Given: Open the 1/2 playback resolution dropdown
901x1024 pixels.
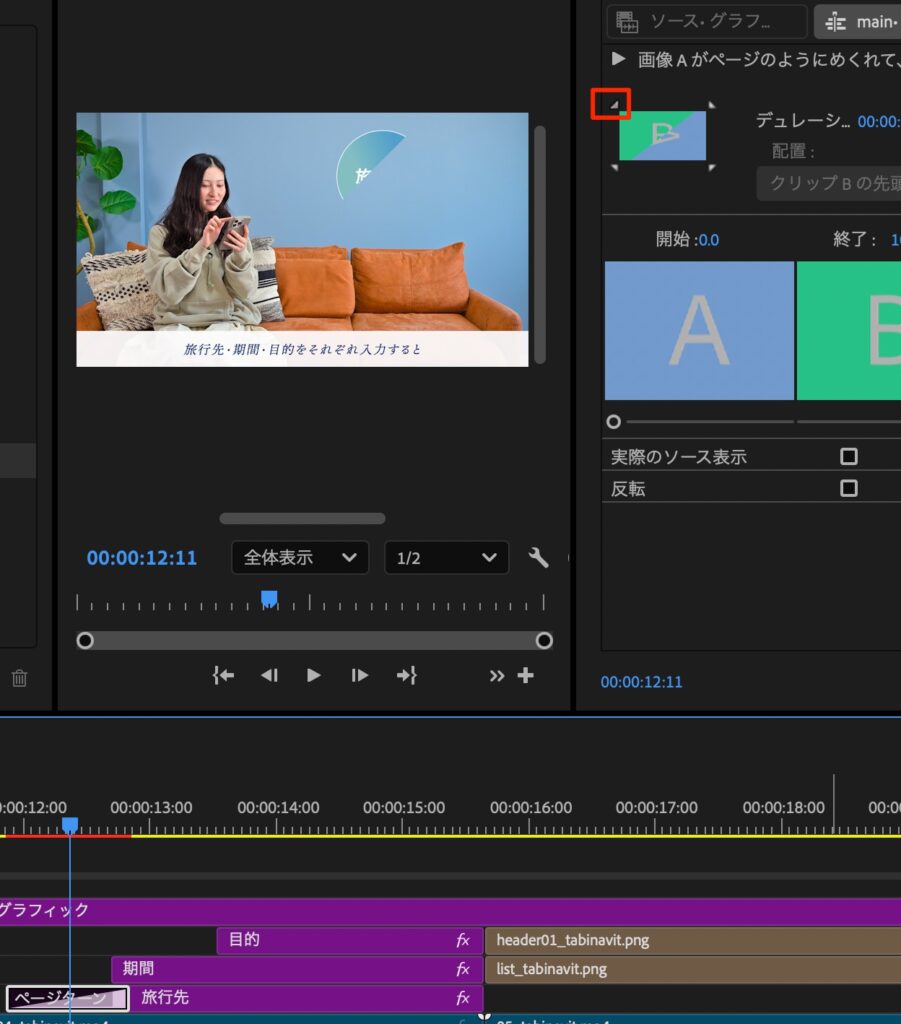Looking at the screenshot, I should [x=446, y=558].
